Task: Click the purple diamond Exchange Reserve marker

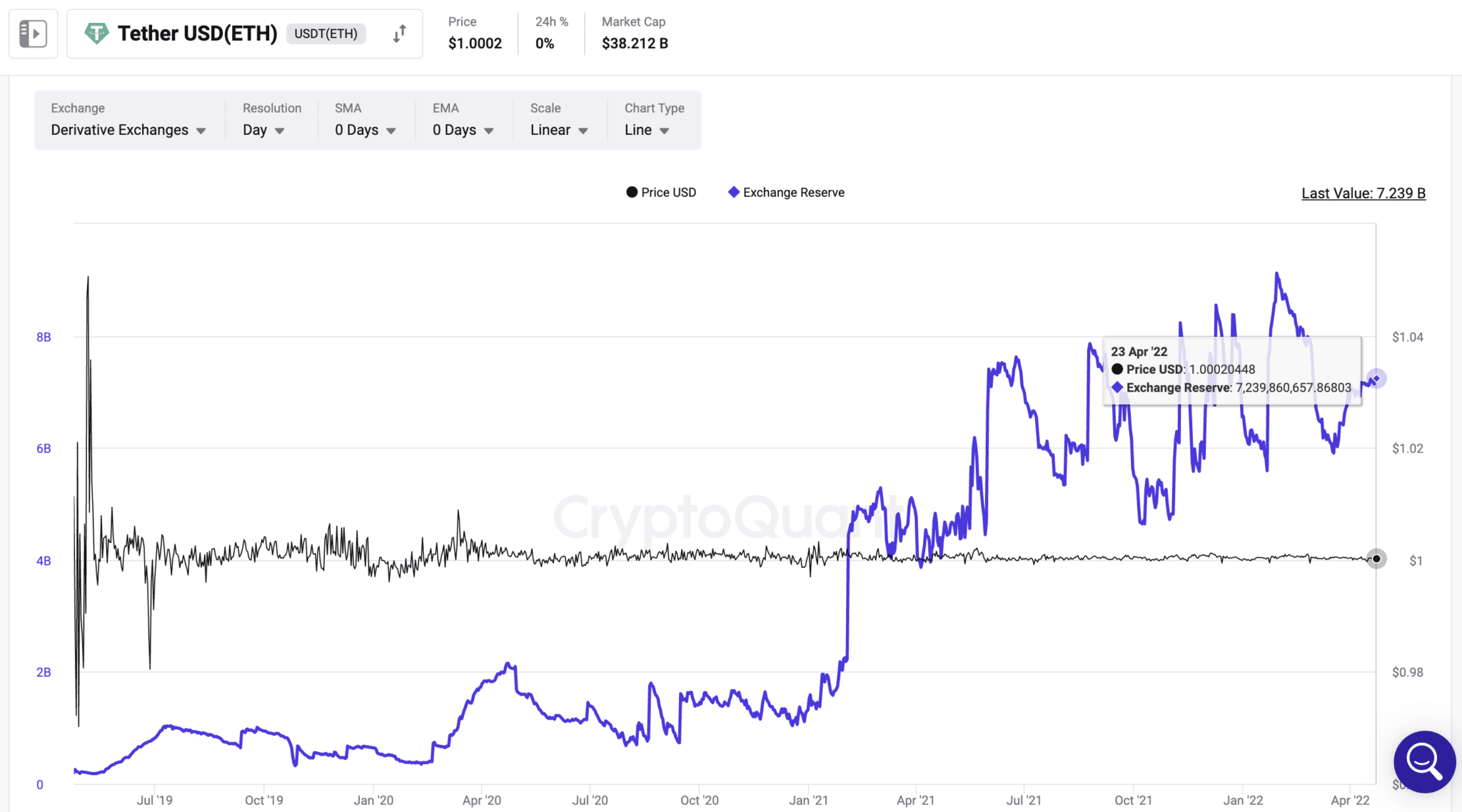Action: (x=1376, y=379)
